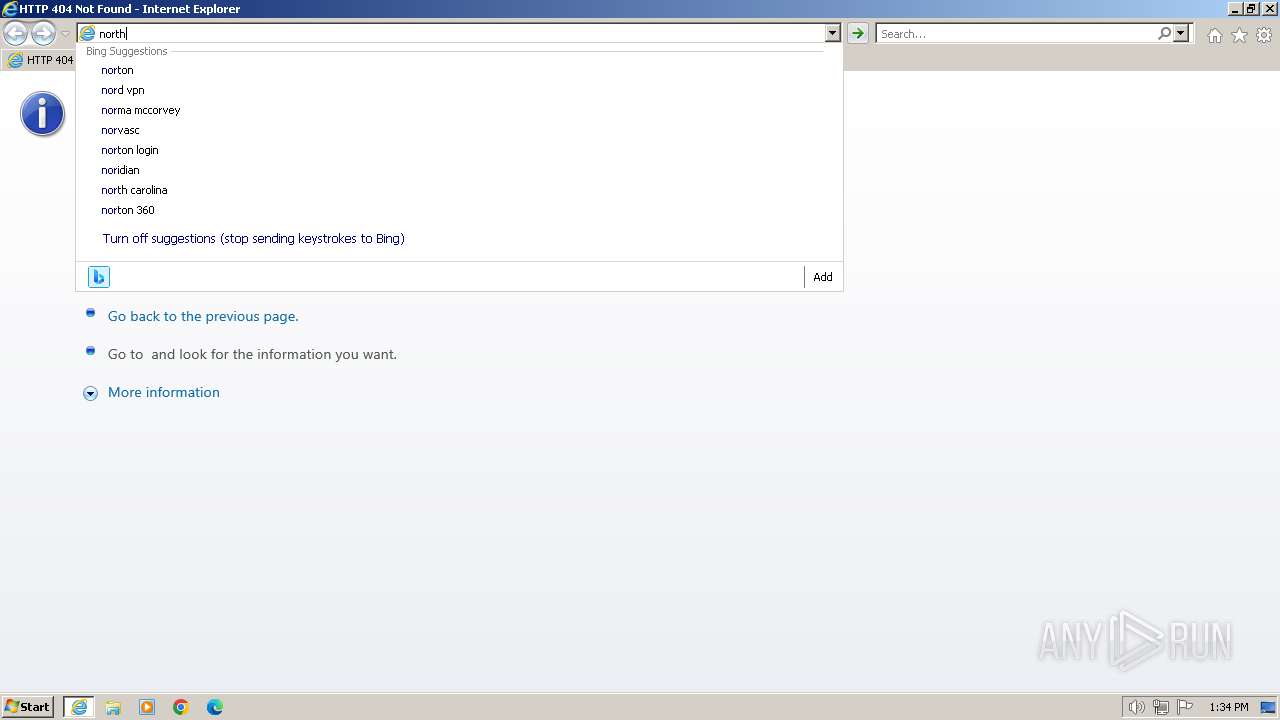Choose the 'noridian' suggestion

[x=459, y=170]
